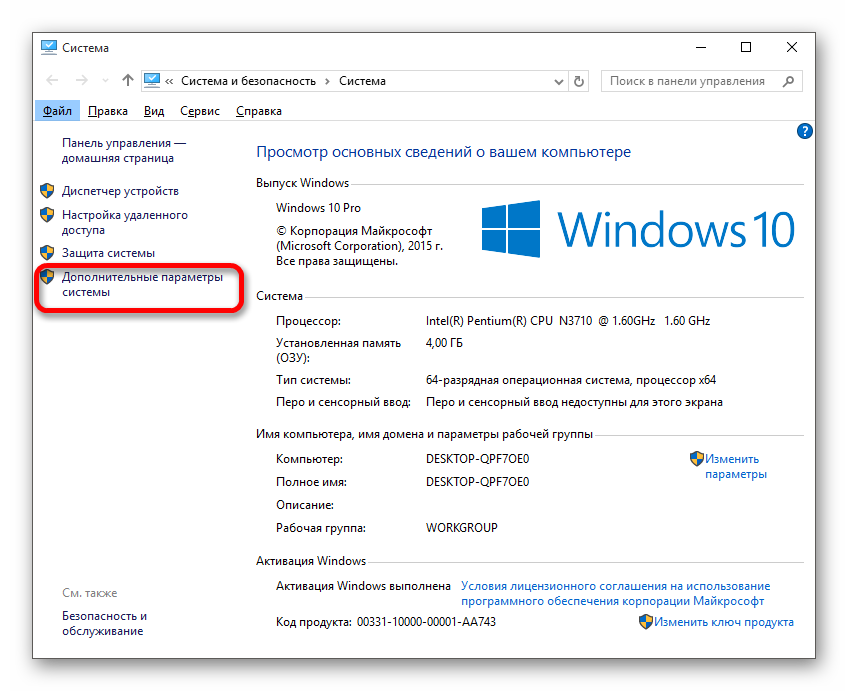Open the recent locations dropdown arrow

105,81
